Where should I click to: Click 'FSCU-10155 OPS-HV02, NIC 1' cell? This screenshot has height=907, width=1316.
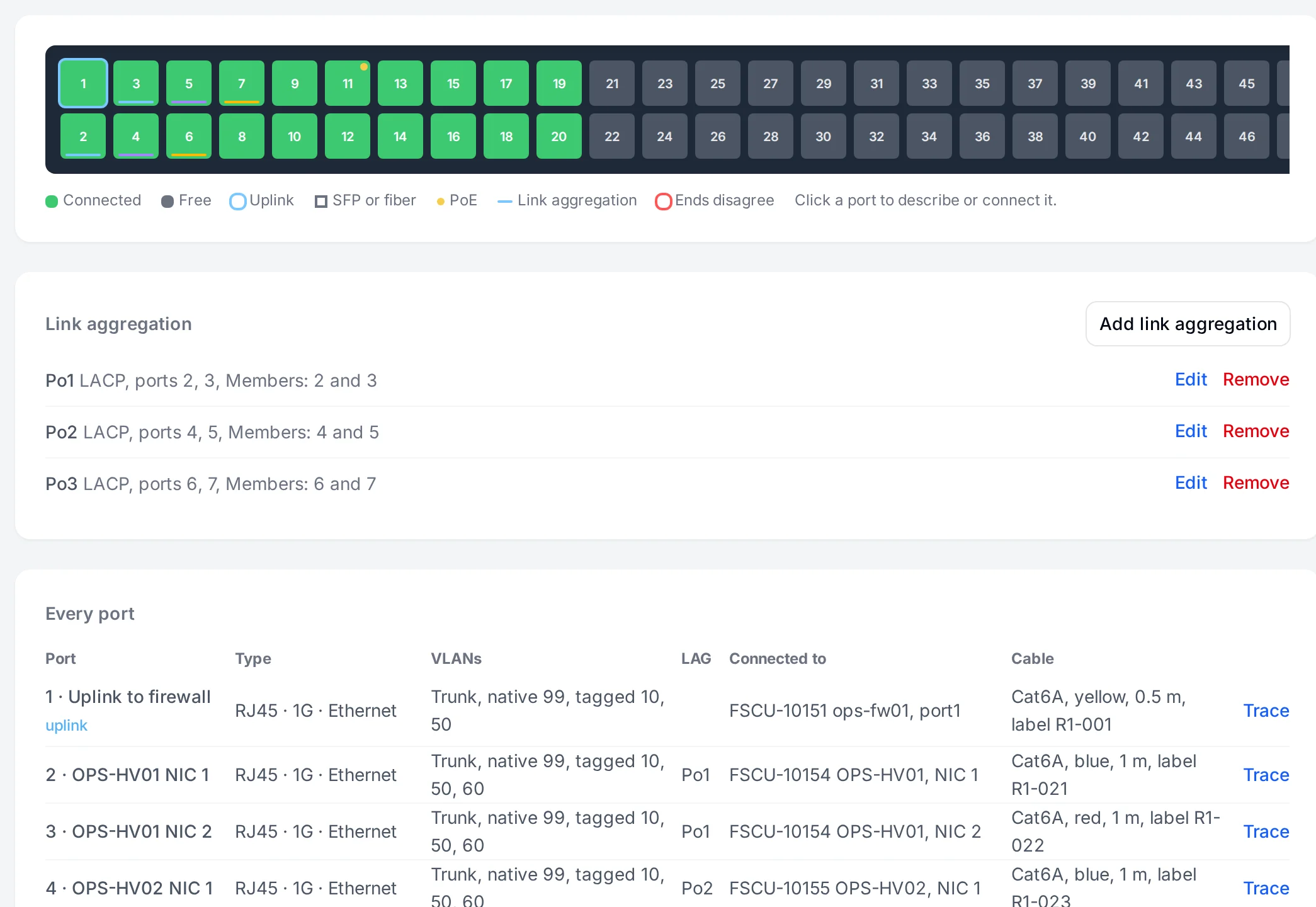(855, 888)
